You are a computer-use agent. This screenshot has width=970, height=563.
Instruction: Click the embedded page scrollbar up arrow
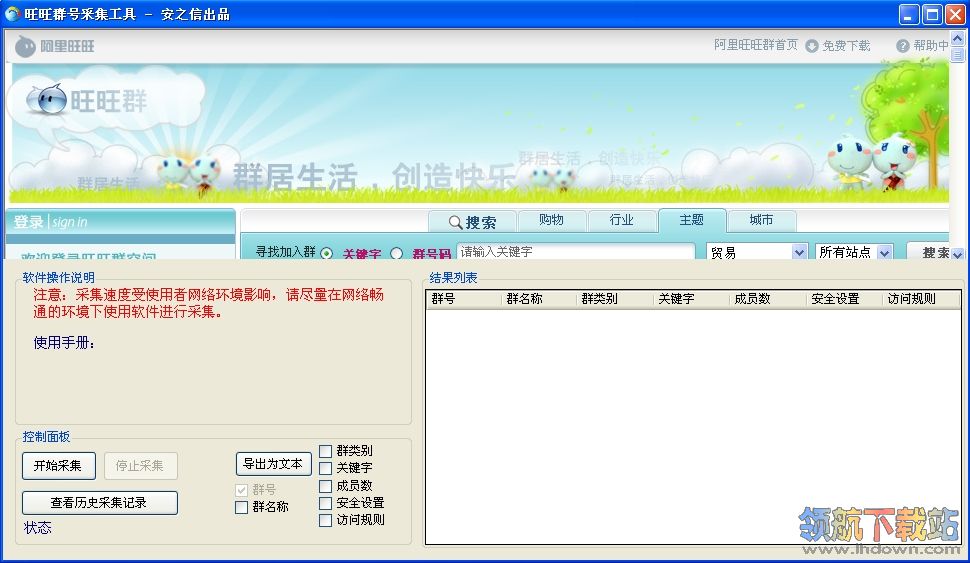point(958,39)
